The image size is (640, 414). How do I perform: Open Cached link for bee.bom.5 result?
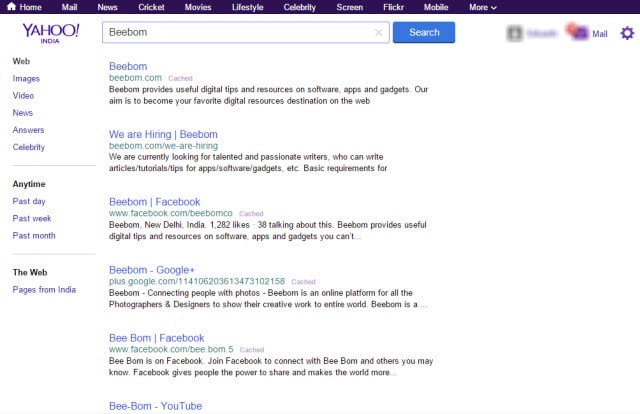pyautogui.click(x=252, y=350)
